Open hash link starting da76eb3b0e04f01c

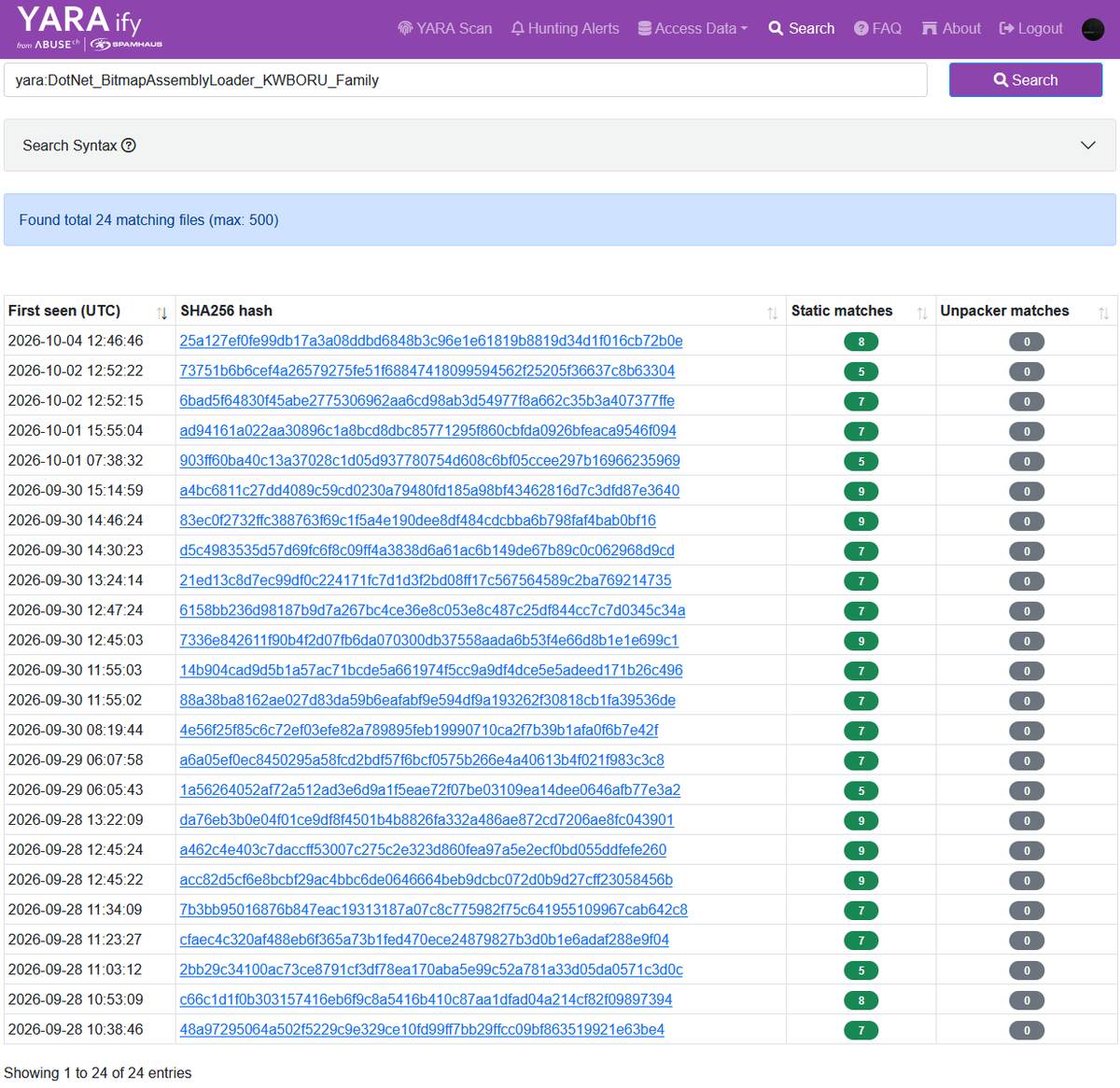click(427, 818)
